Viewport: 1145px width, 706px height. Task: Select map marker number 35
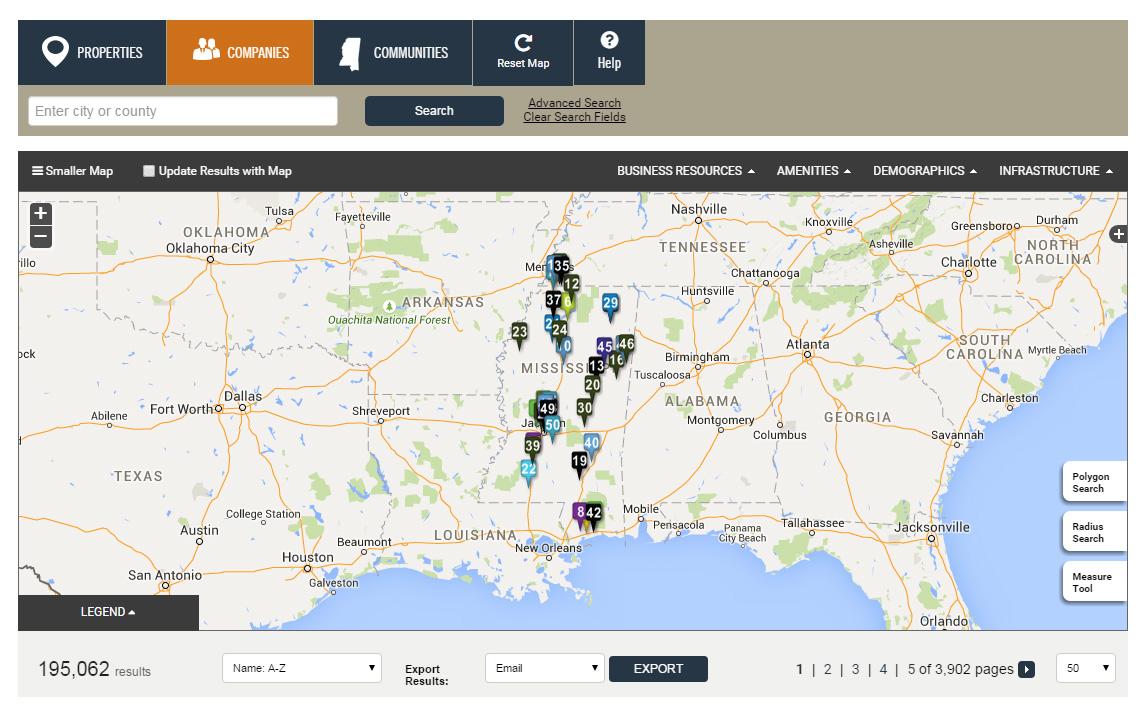point(561,267)
